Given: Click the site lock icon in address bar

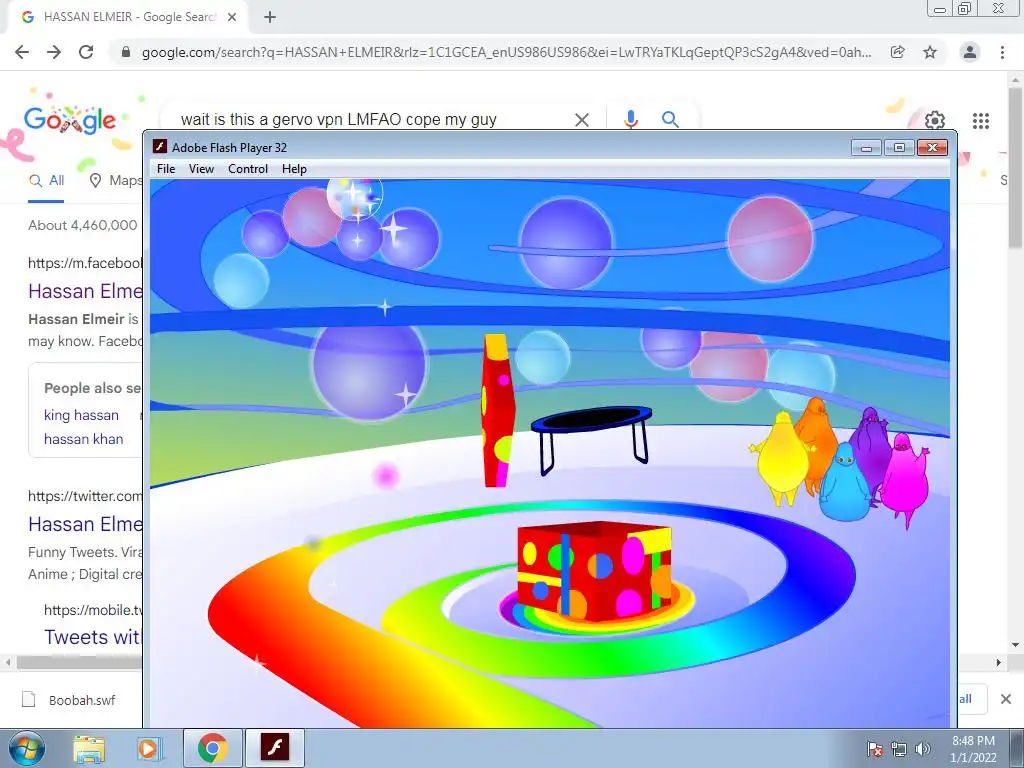Looking at the screenshot, I should tap(126, 52).
